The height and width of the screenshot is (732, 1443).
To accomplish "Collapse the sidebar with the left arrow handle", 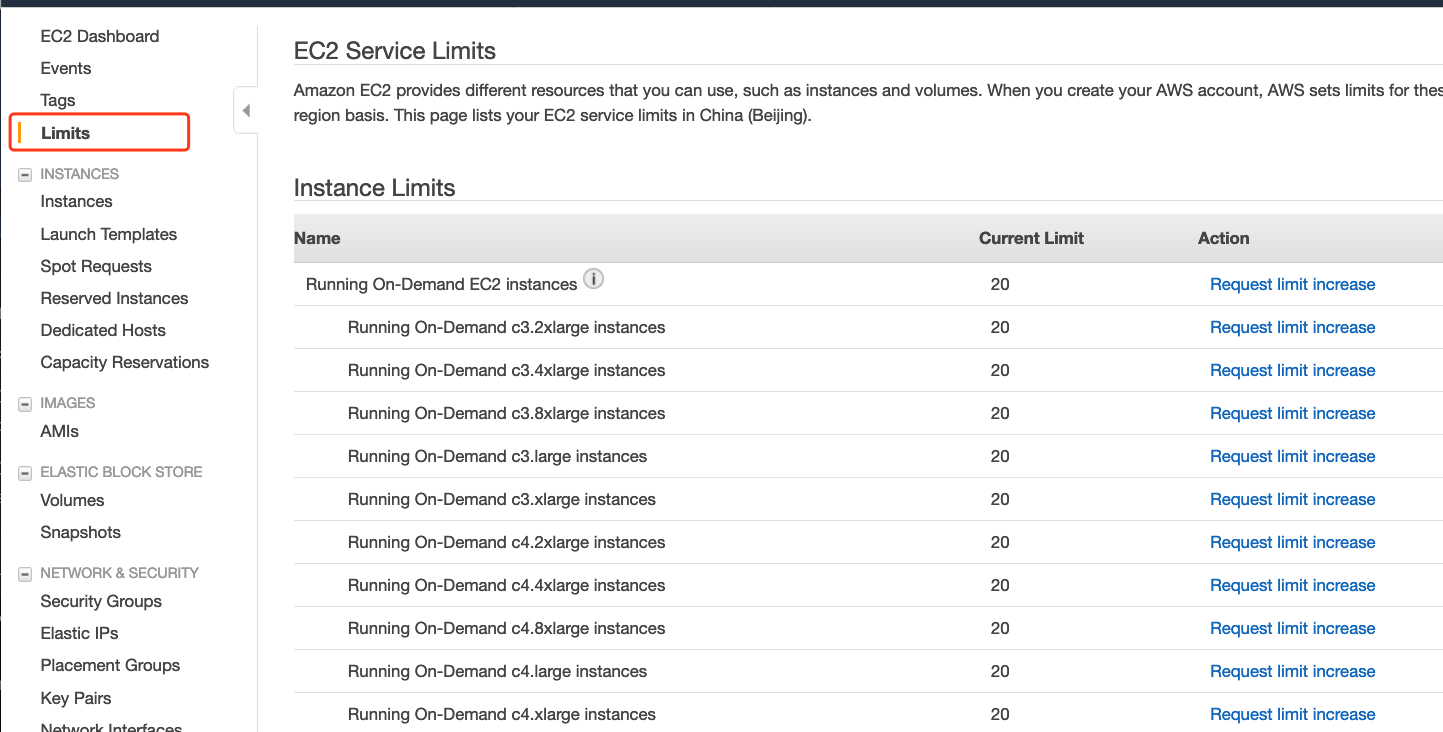I will 246,110.
